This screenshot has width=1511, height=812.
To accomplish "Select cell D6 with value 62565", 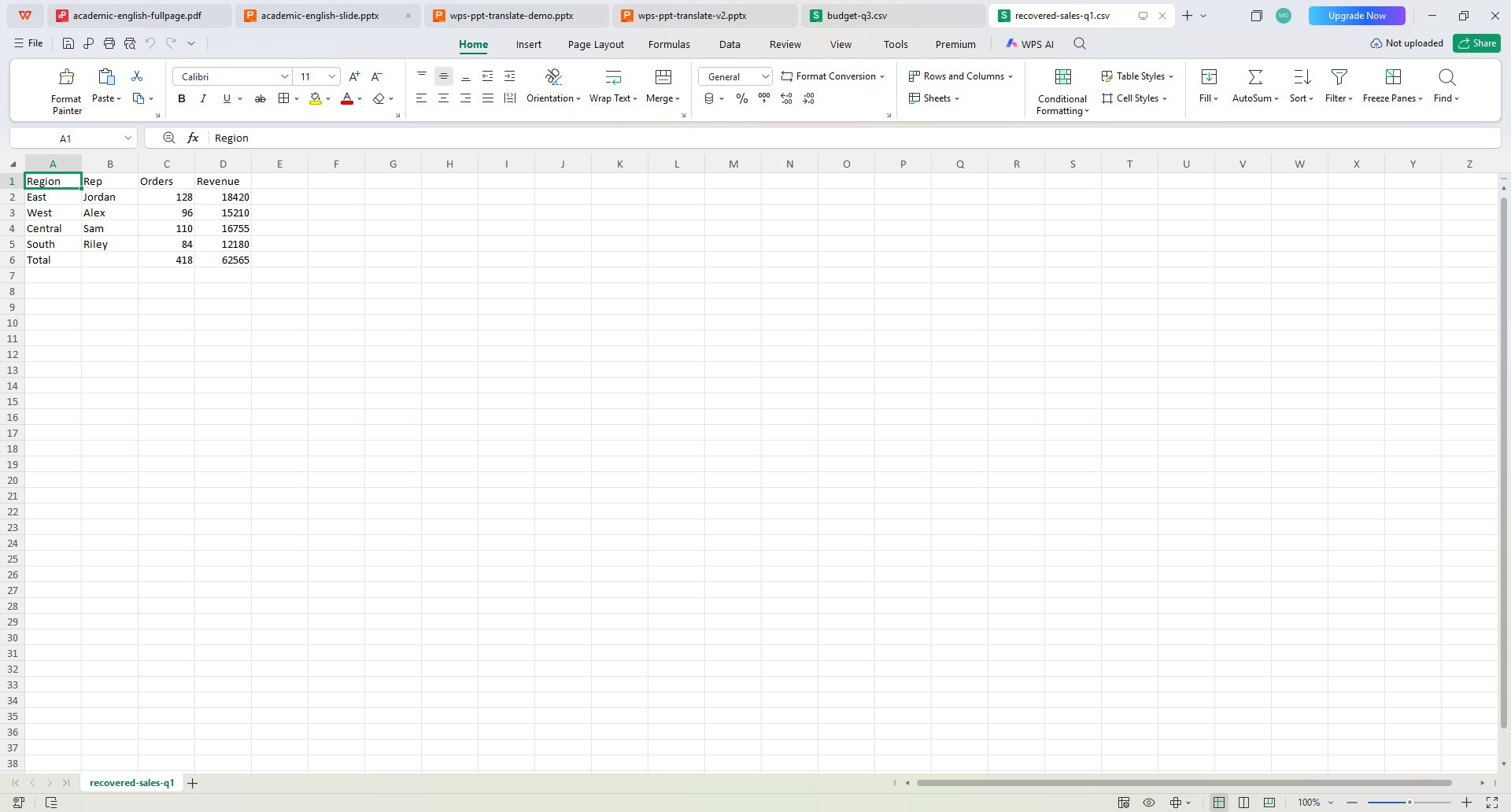I will click(223, 260).
